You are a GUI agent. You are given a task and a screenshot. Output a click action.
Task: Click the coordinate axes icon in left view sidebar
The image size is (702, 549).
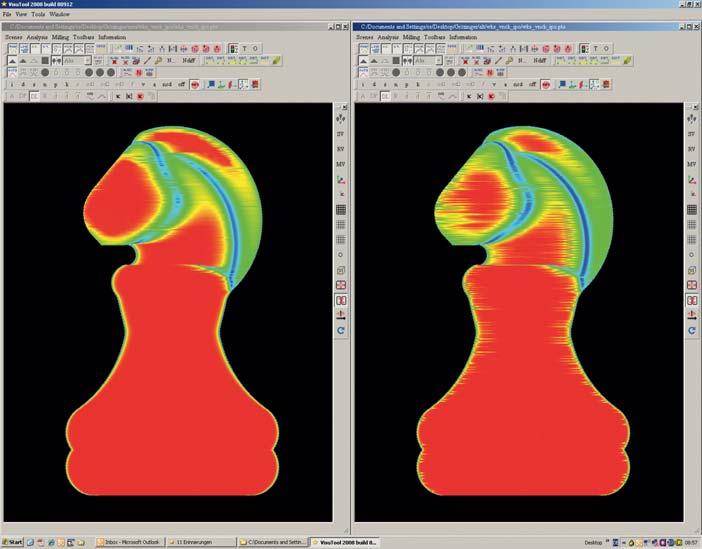tap(341, 180)
